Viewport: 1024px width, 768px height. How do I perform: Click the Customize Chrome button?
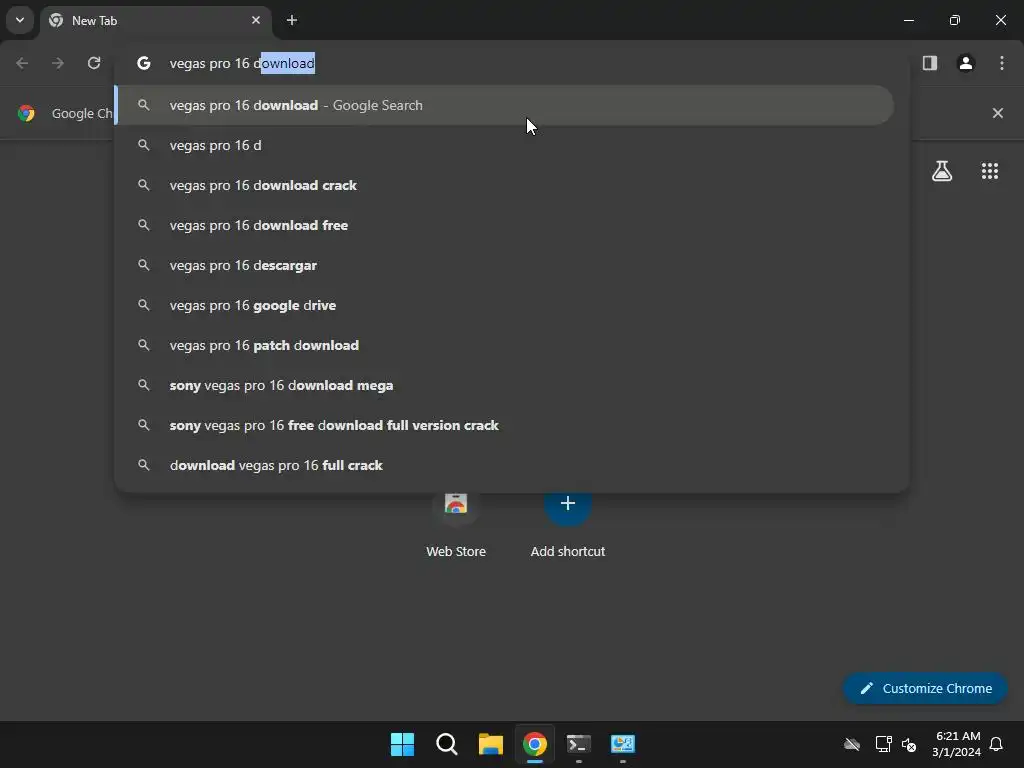click(x=925, y=688)
